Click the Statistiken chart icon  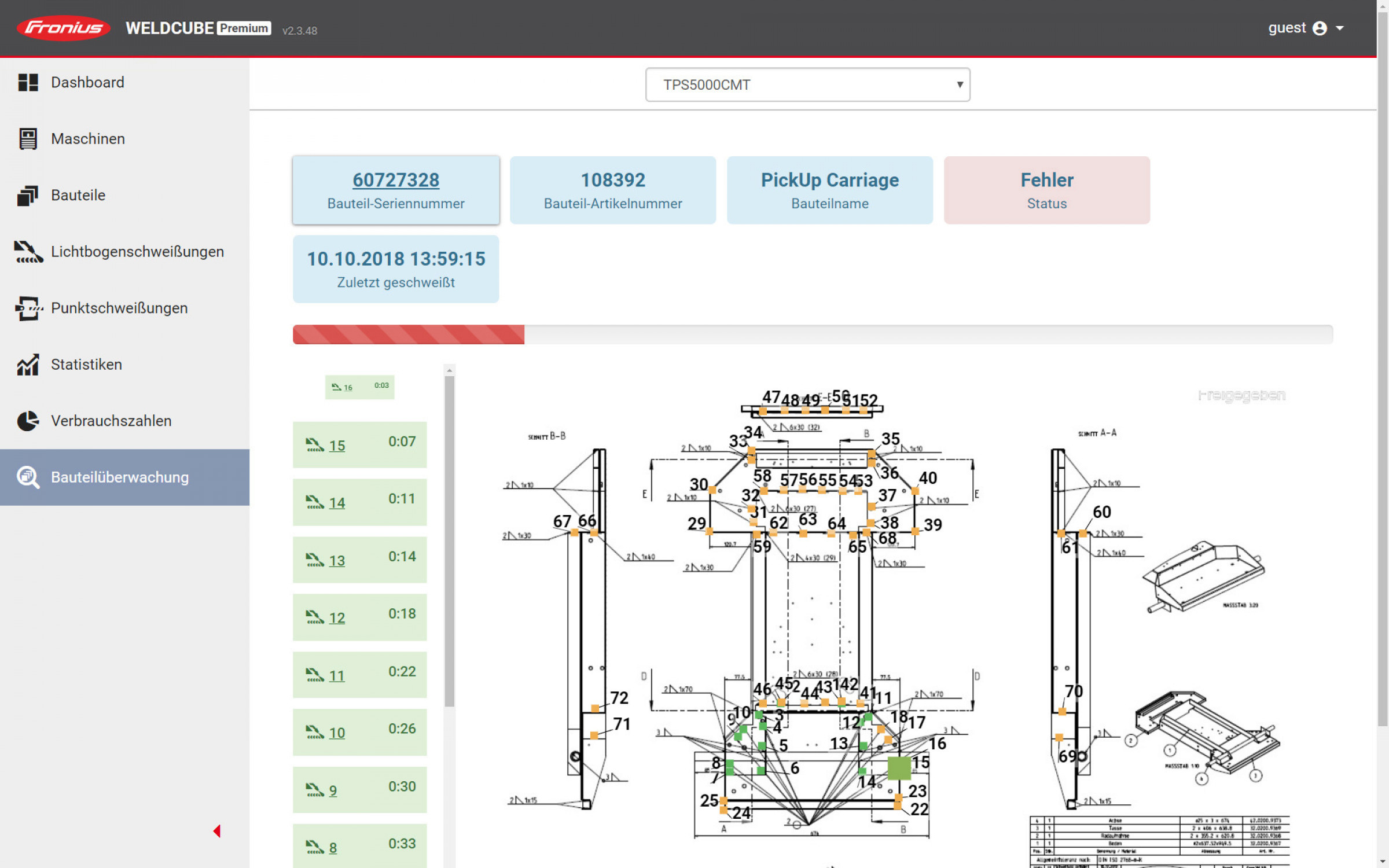tap(28, 365)
